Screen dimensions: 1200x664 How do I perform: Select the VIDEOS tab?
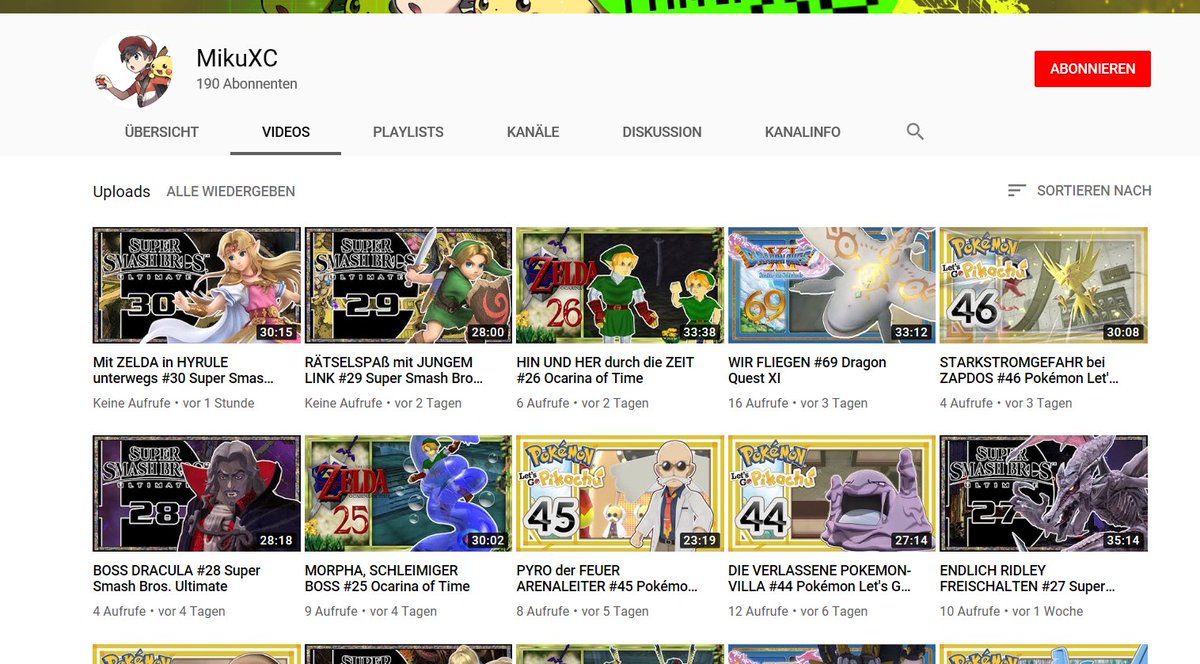tap(286, 131)
